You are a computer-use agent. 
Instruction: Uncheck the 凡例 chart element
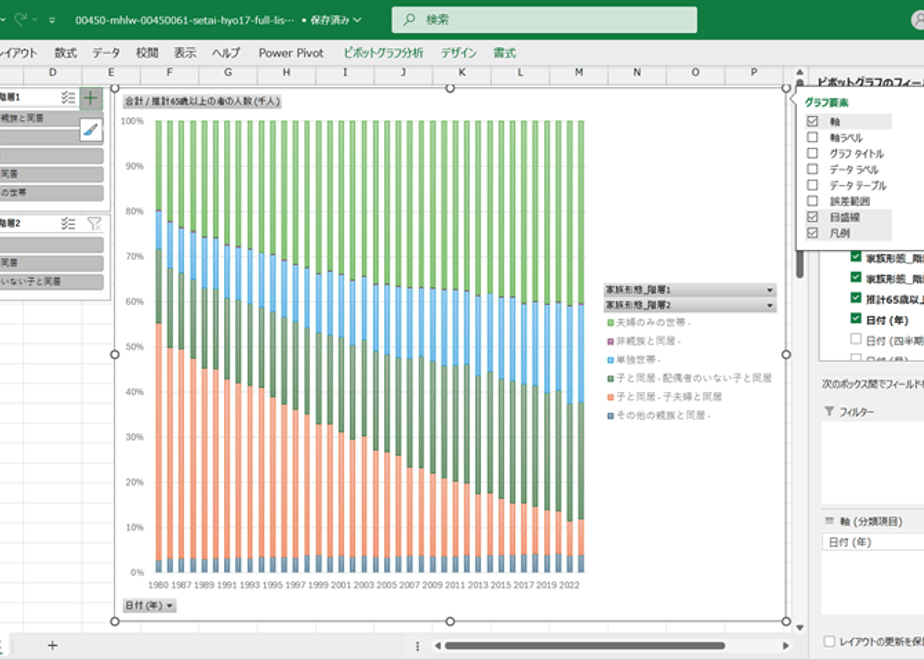pos(813,233)
